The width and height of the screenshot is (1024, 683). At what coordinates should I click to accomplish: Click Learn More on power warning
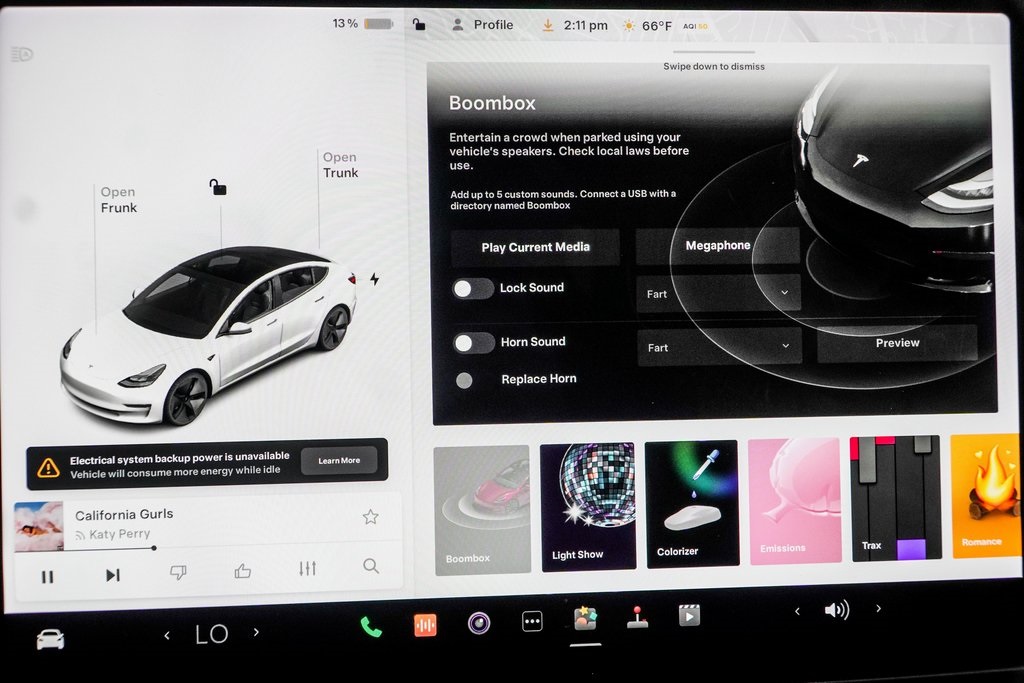[x=339, y=461]
